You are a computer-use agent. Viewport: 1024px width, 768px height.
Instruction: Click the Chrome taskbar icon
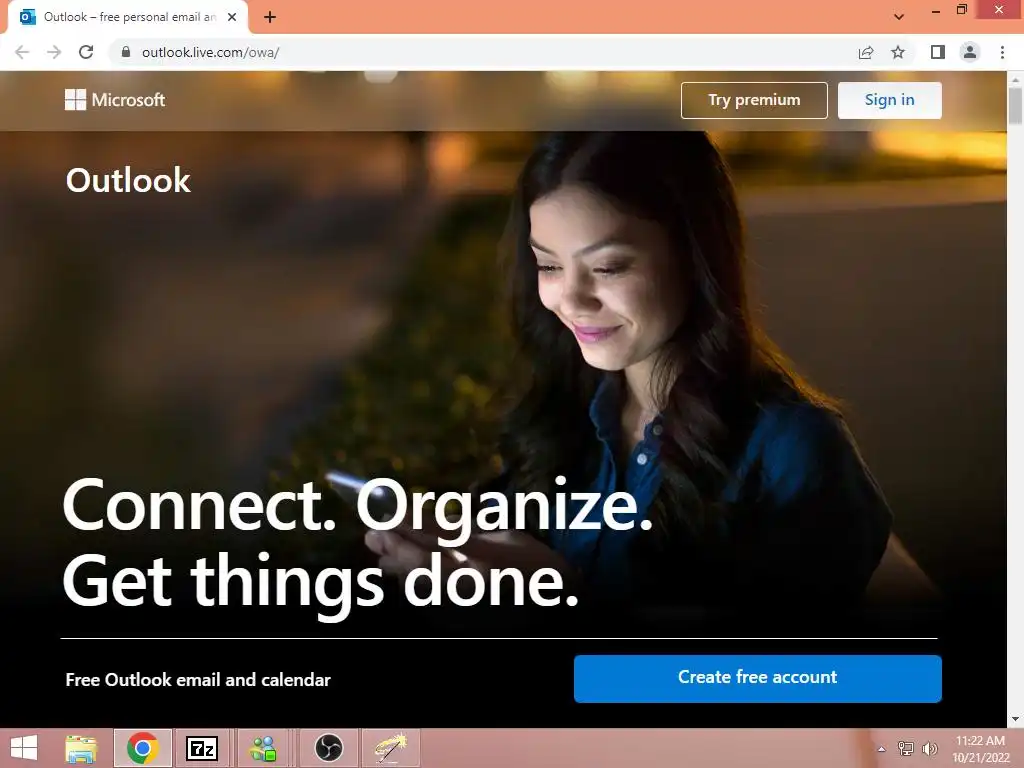(143, 748)
